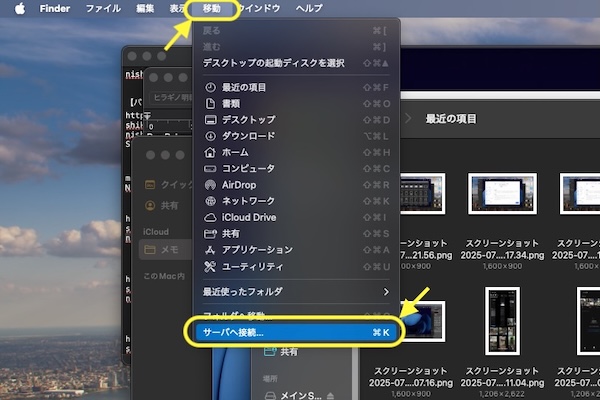The width and height of the screenshot is (600, 400).
Task: Click the メインS... disk icon in sidebar
Action: (x=270, y=395)
